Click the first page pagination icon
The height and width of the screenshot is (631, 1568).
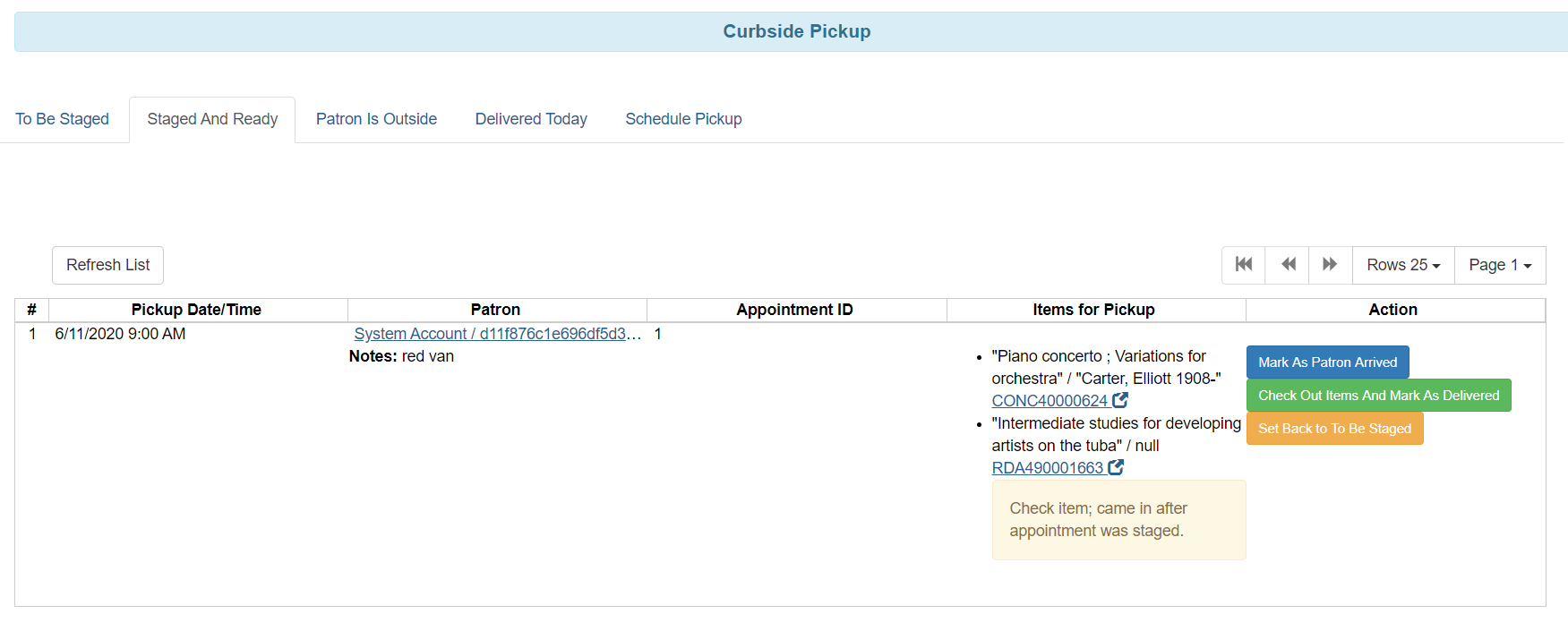1243,265
